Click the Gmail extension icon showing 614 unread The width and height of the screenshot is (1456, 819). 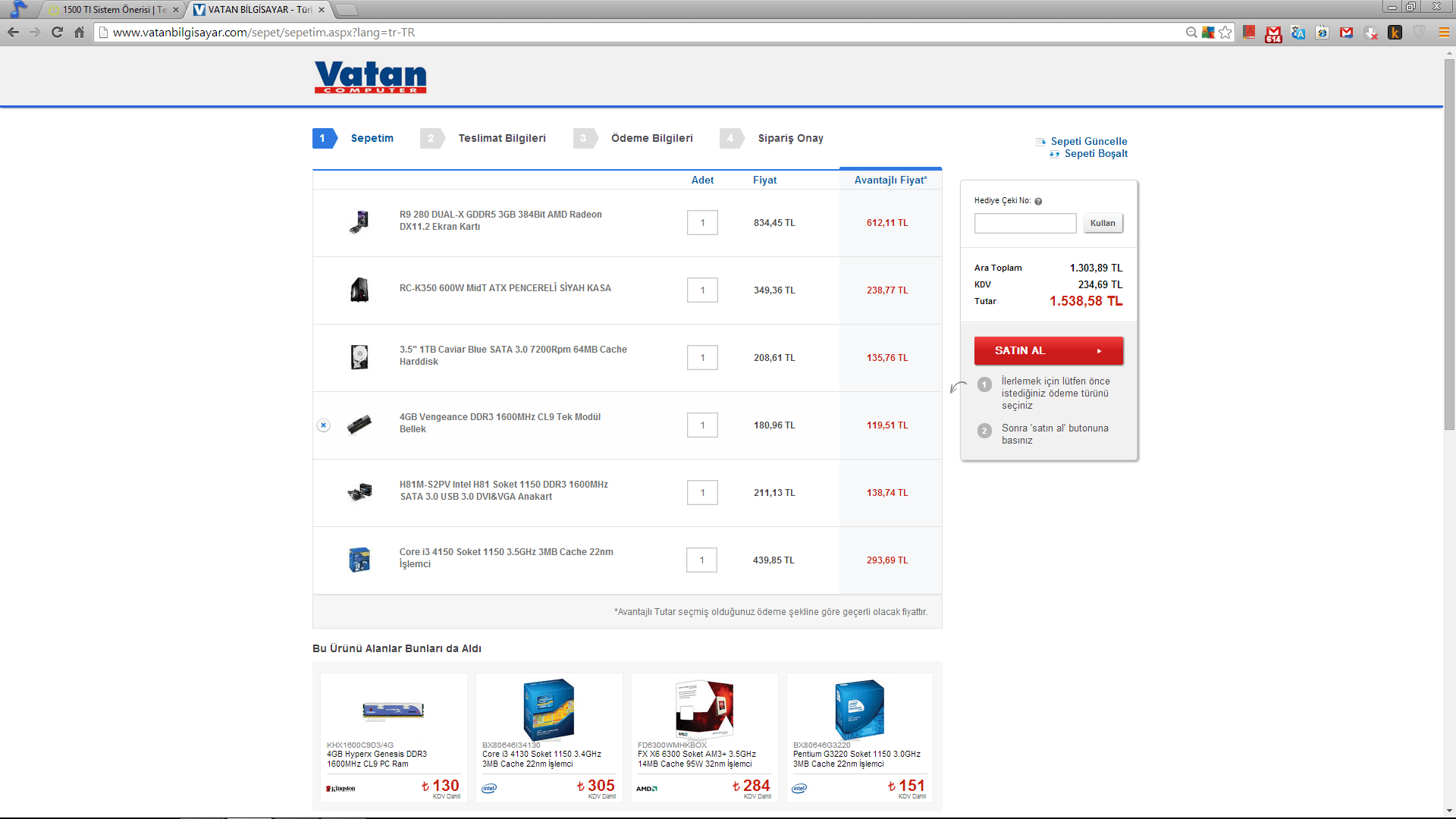pos(1273,33)
